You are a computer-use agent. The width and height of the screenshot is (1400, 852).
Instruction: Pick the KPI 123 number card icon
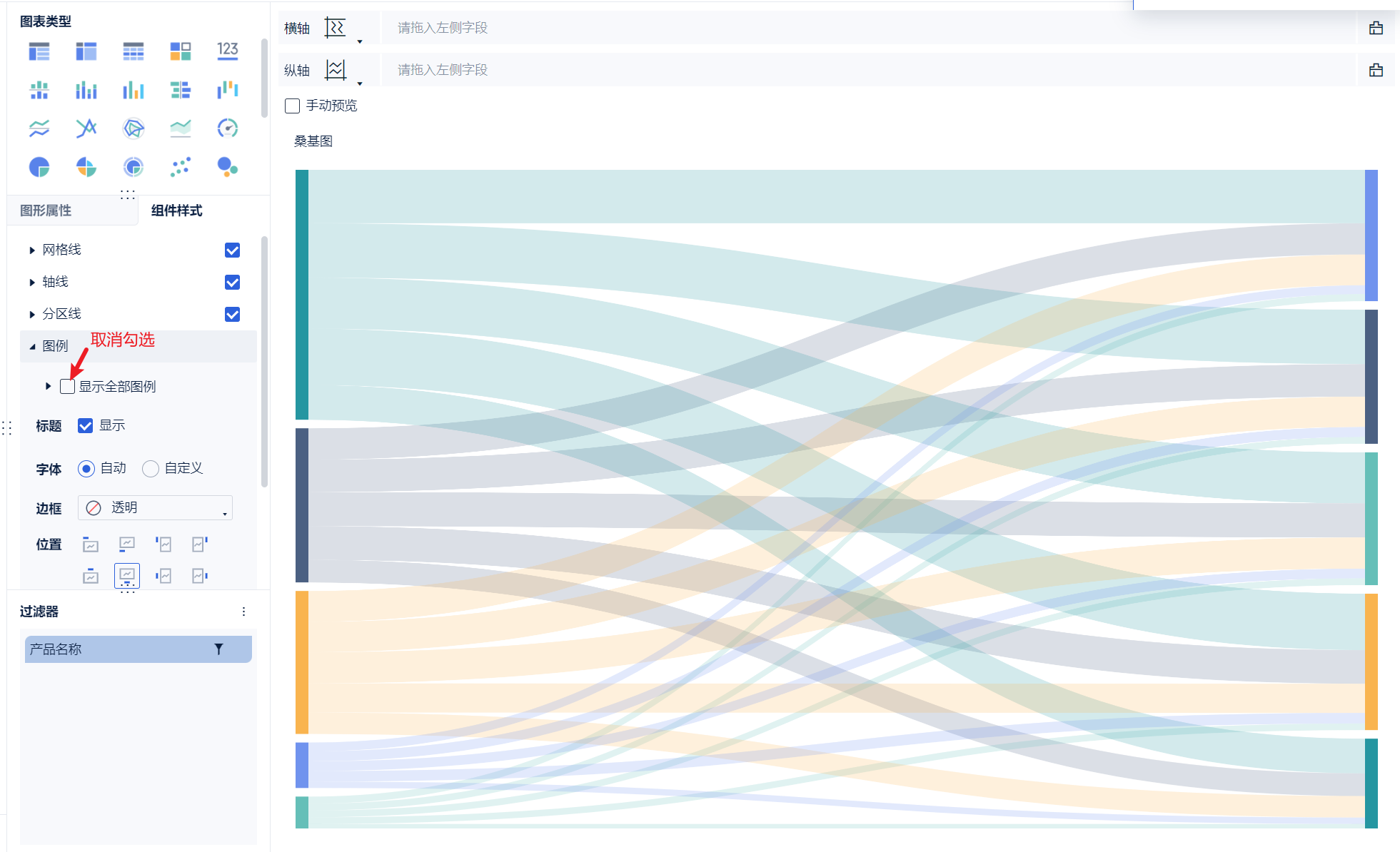tap(227, 51)
